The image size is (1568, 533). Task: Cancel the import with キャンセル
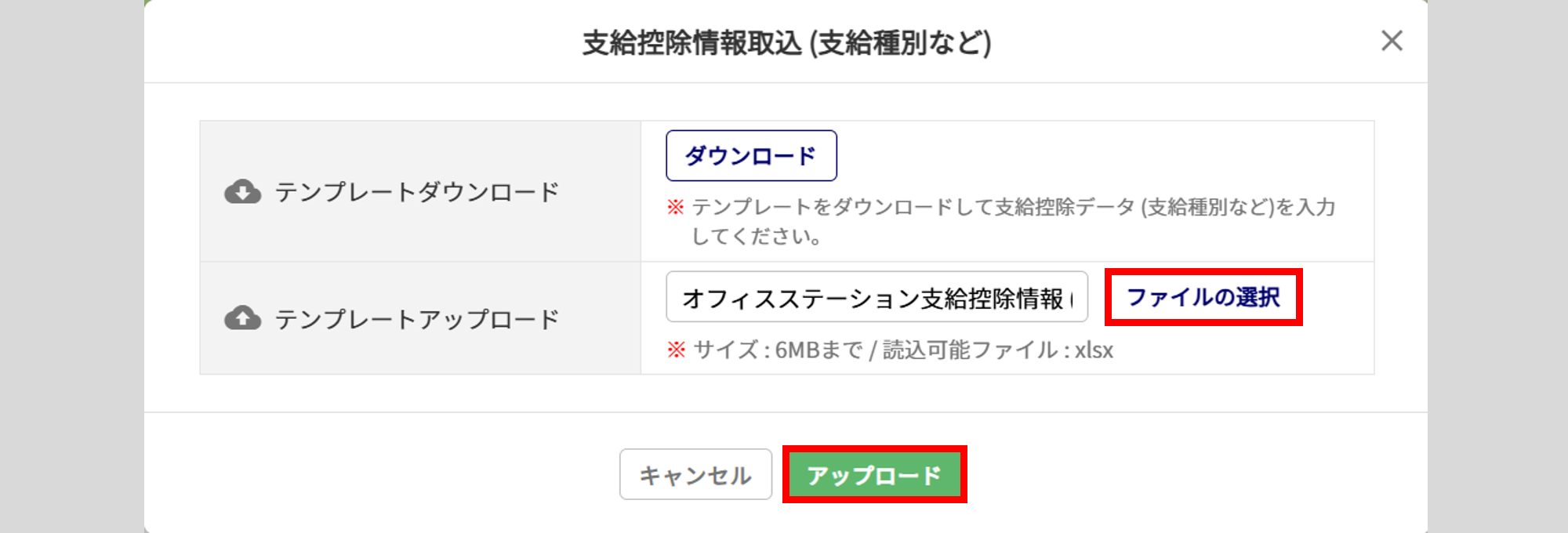tap(695, 474)
